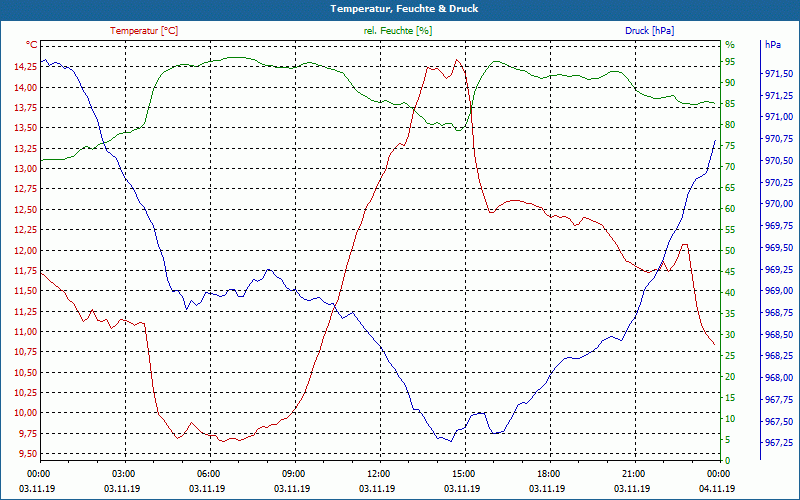Click the "968,00" tick on the pressure axis

click(x=779, y=378)
